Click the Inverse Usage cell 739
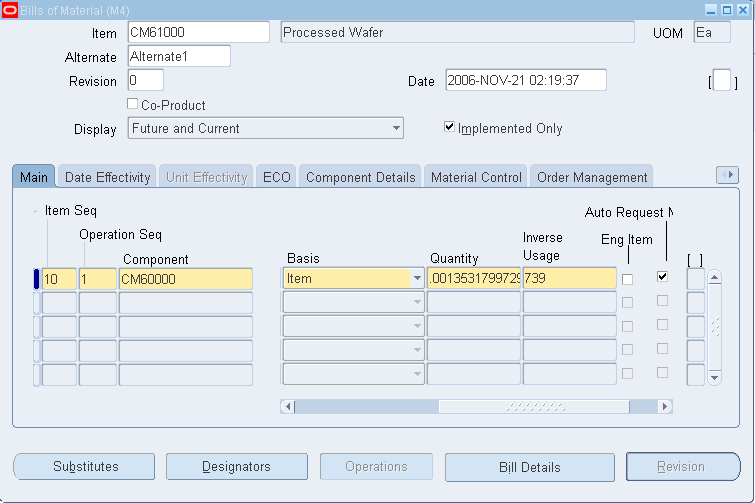The width and height of the screenshot is (755, 503). click(570, 279)
